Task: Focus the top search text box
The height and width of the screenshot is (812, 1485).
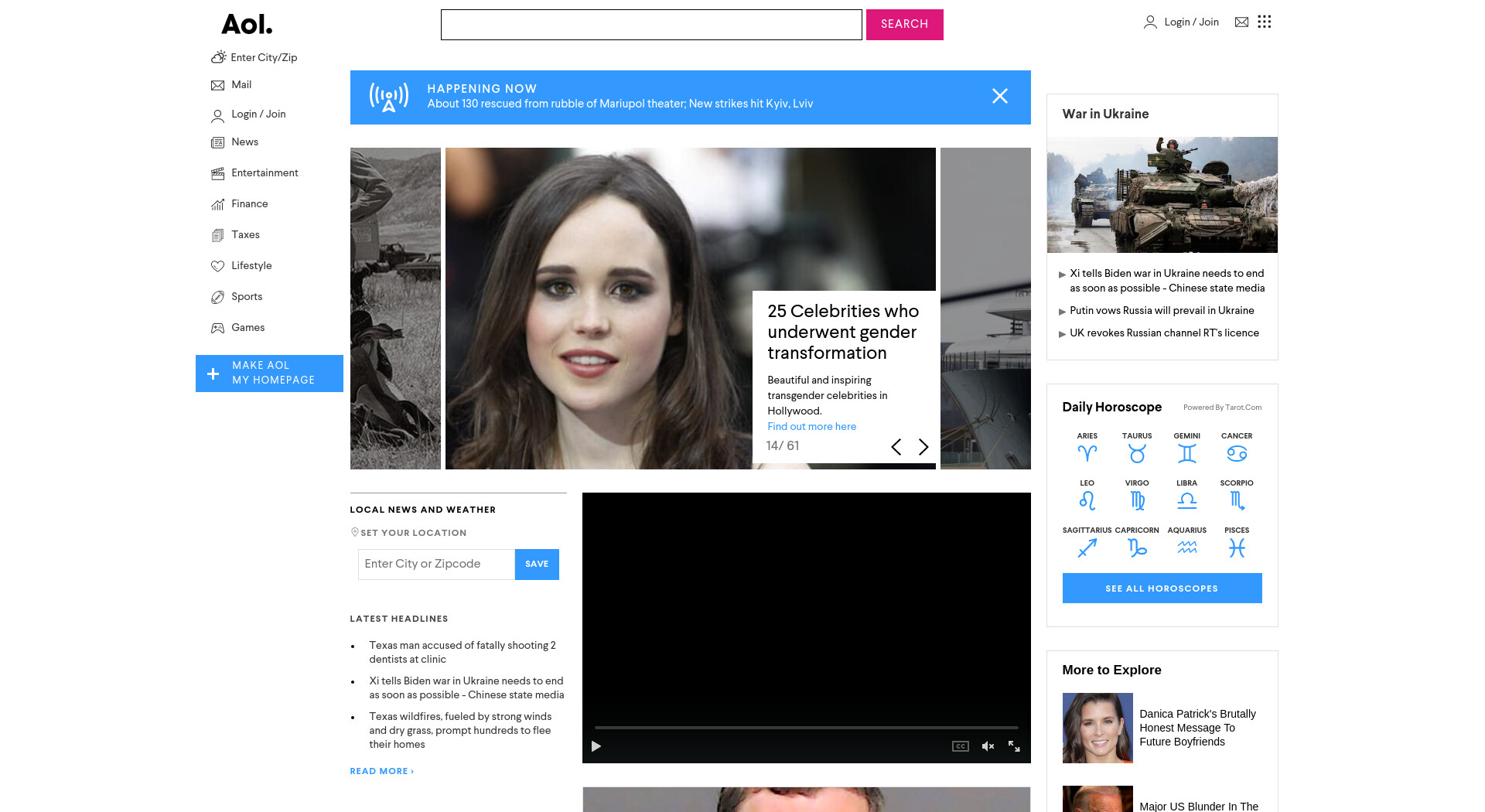Action: pos(651,25)
